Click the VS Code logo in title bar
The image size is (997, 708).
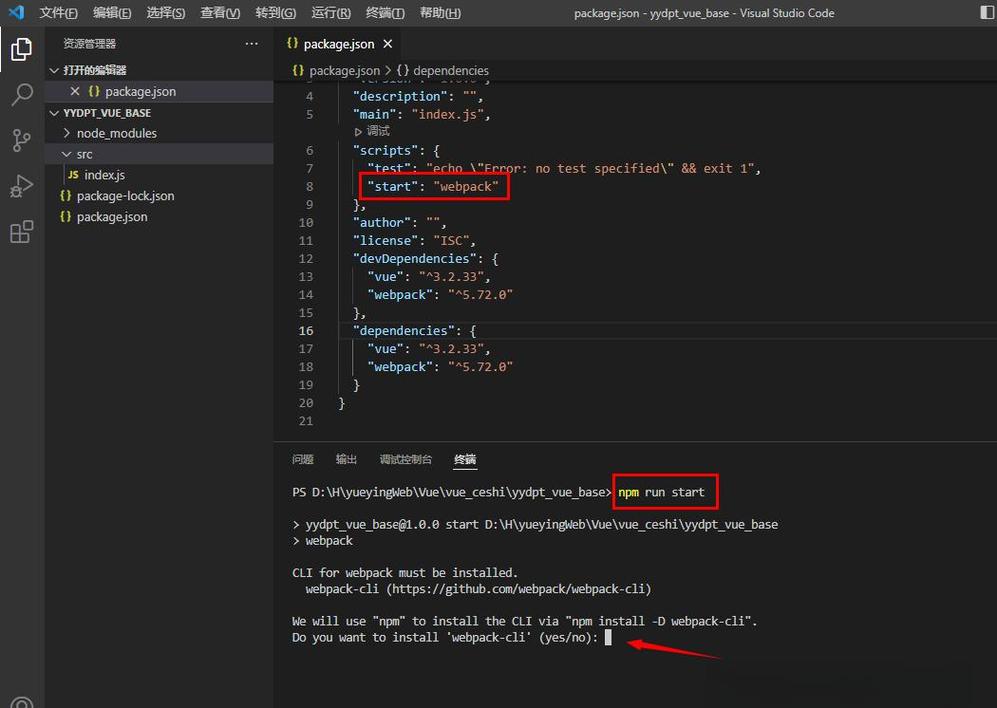17,12
